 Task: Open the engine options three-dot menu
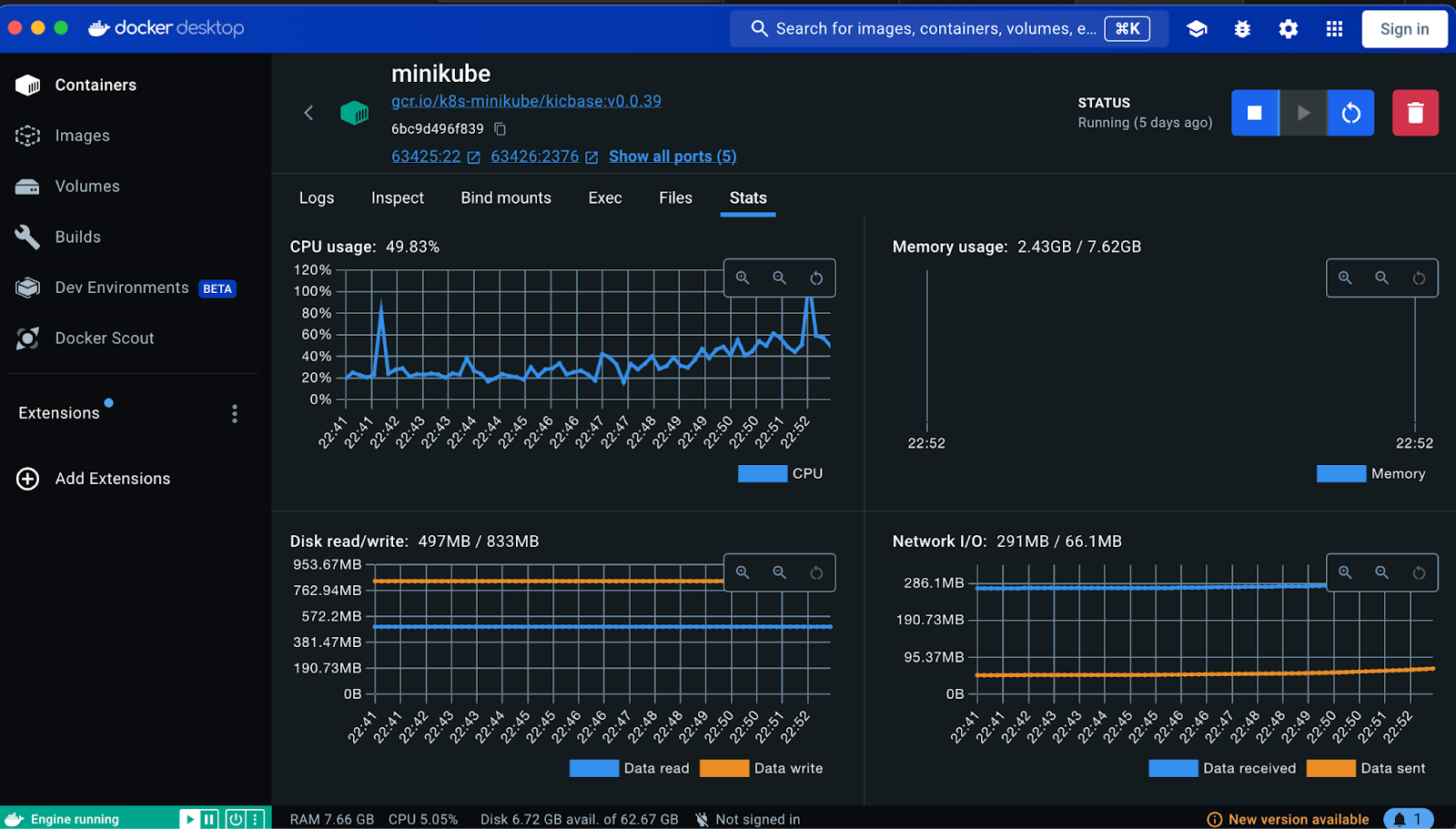(256, 819)
